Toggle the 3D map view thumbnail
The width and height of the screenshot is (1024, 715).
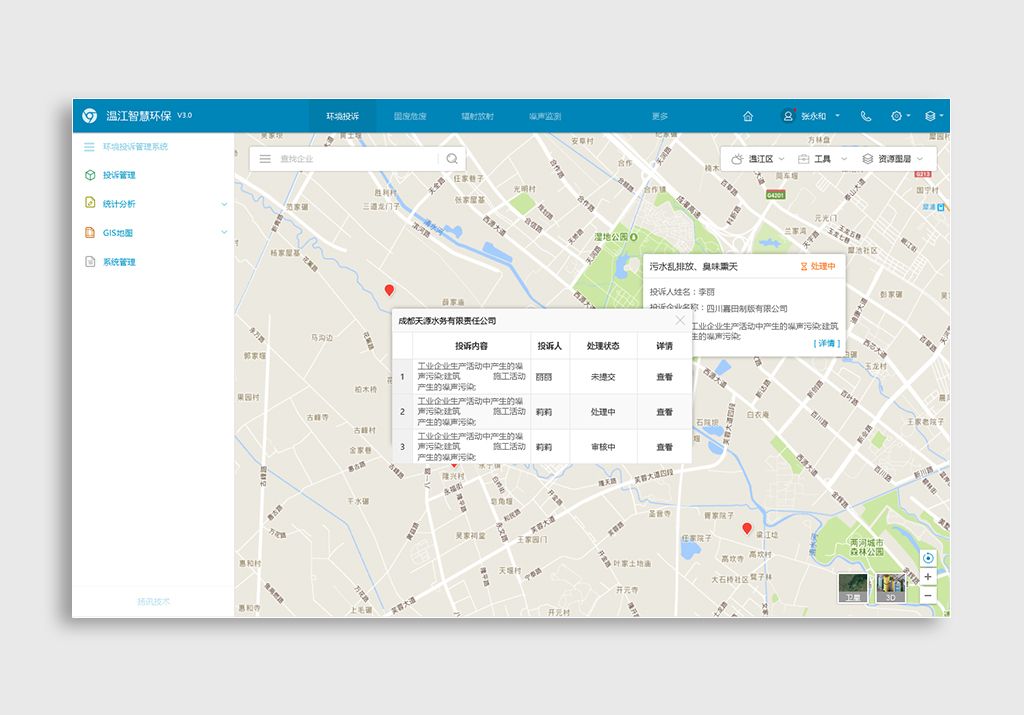(890, 588)
